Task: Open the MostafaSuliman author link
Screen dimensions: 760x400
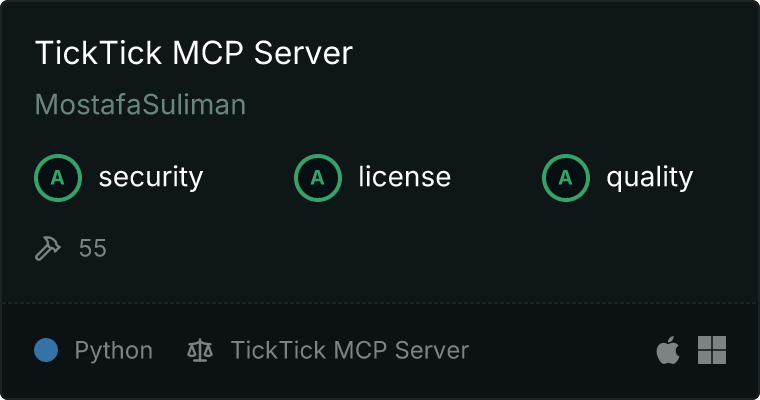Action: (141, 104)
